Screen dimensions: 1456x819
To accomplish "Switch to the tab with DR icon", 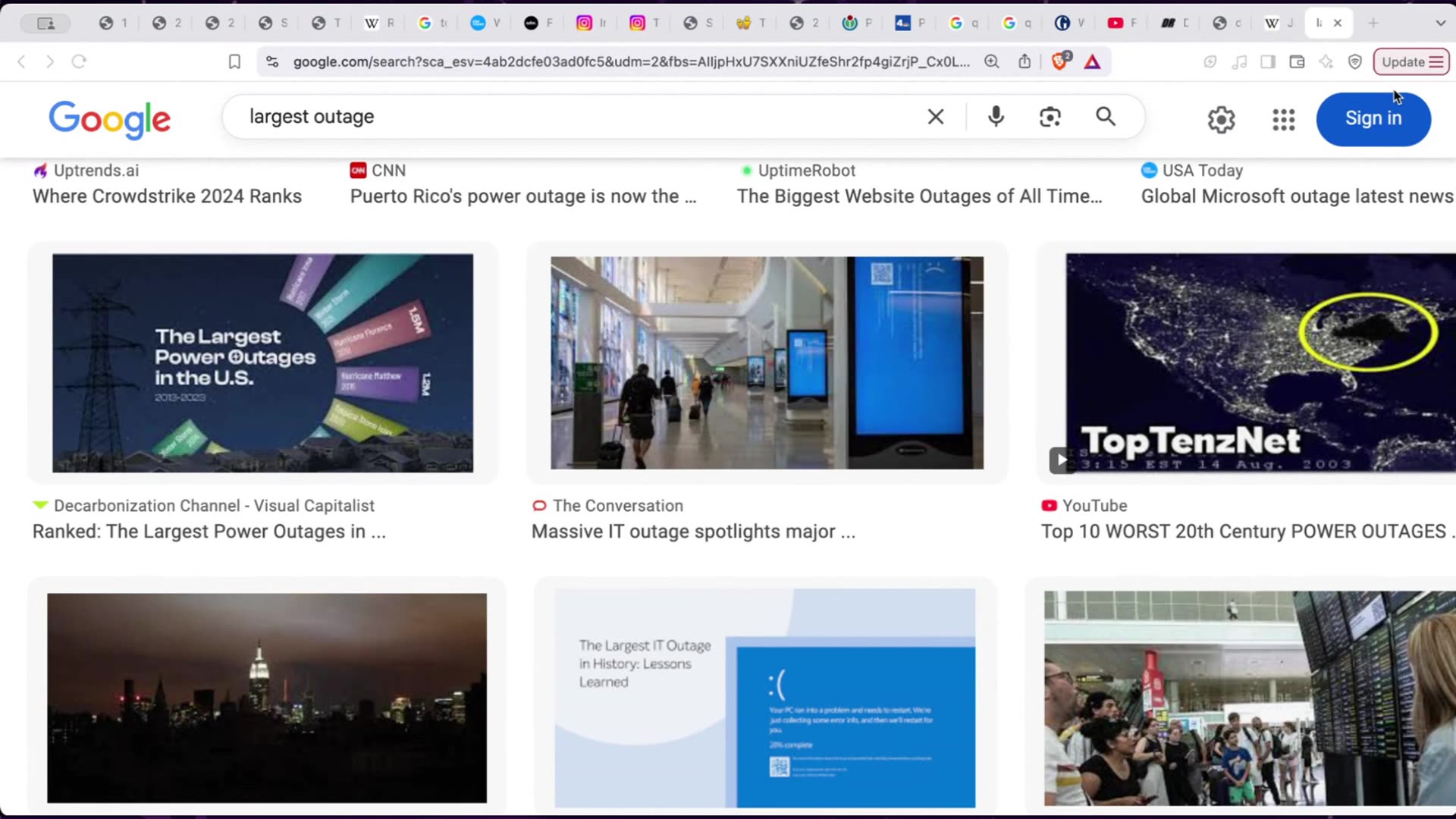I will point(1175,24).
